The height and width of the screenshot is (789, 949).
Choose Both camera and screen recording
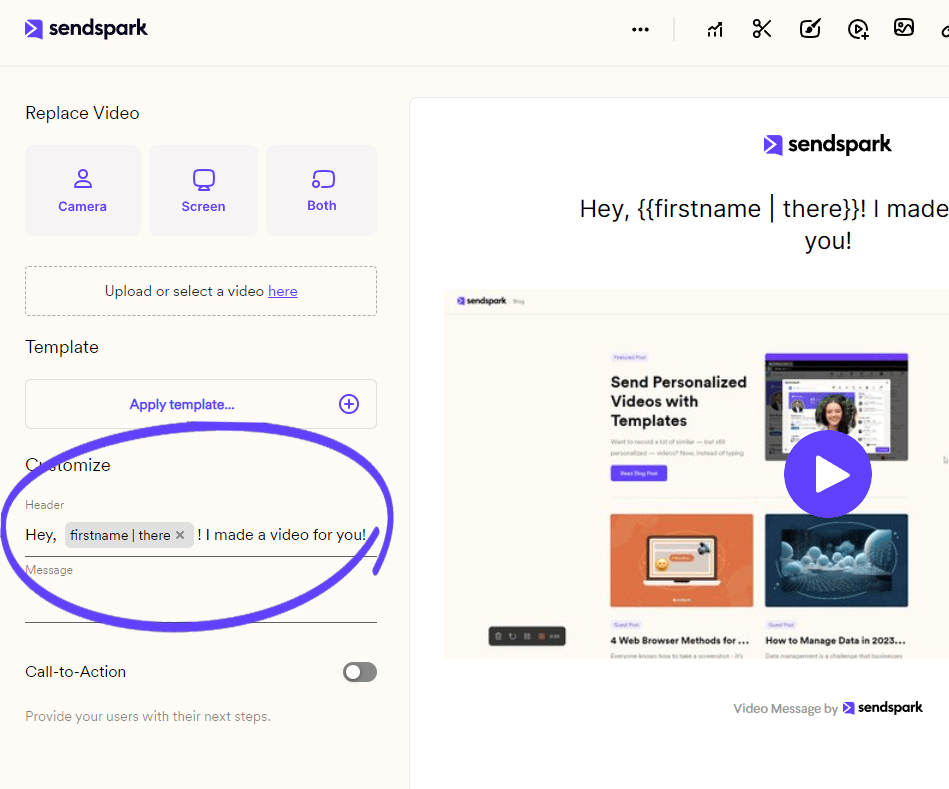tap(321, 190)
